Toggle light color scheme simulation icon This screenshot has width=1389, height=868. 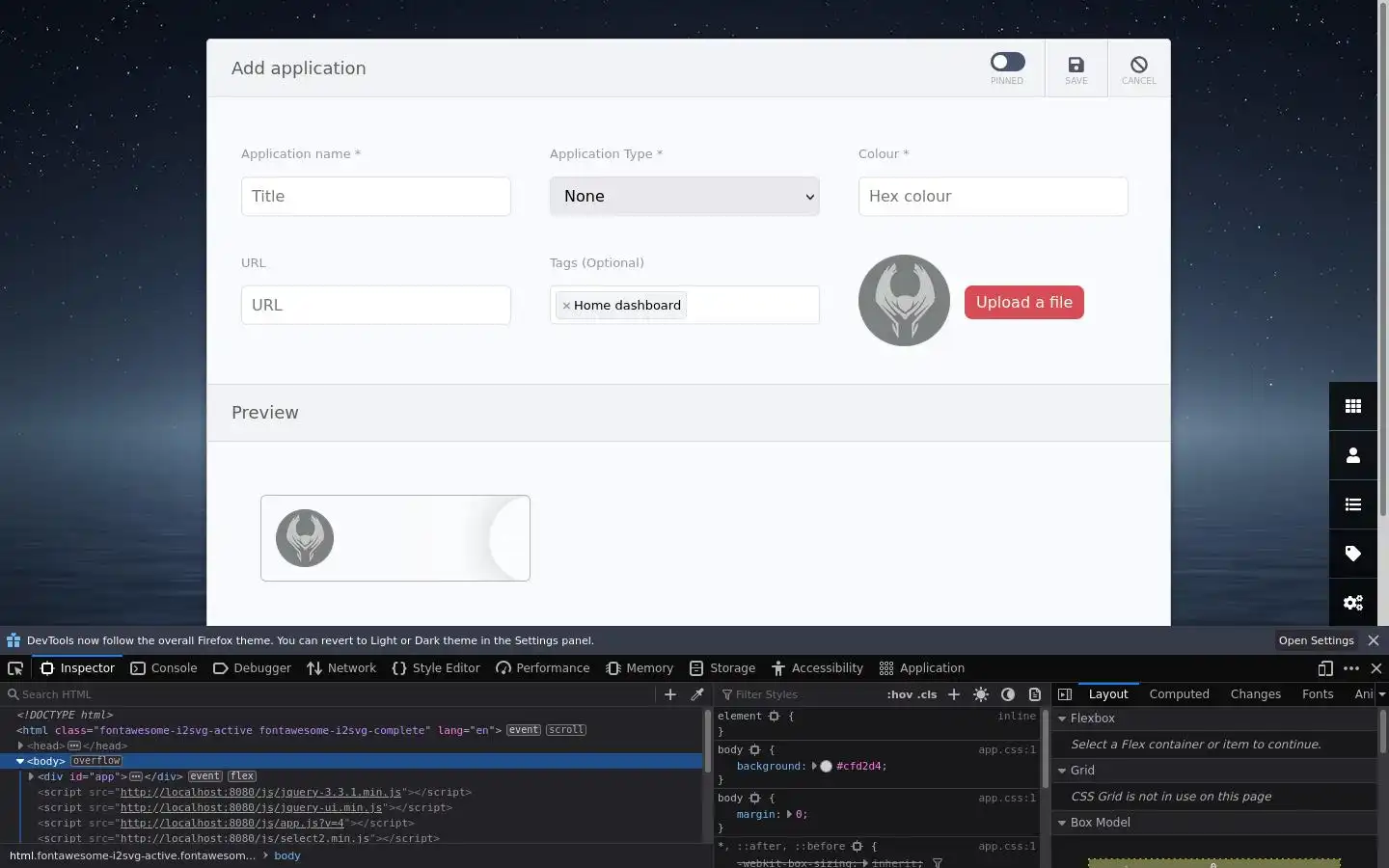click(981, 694)
